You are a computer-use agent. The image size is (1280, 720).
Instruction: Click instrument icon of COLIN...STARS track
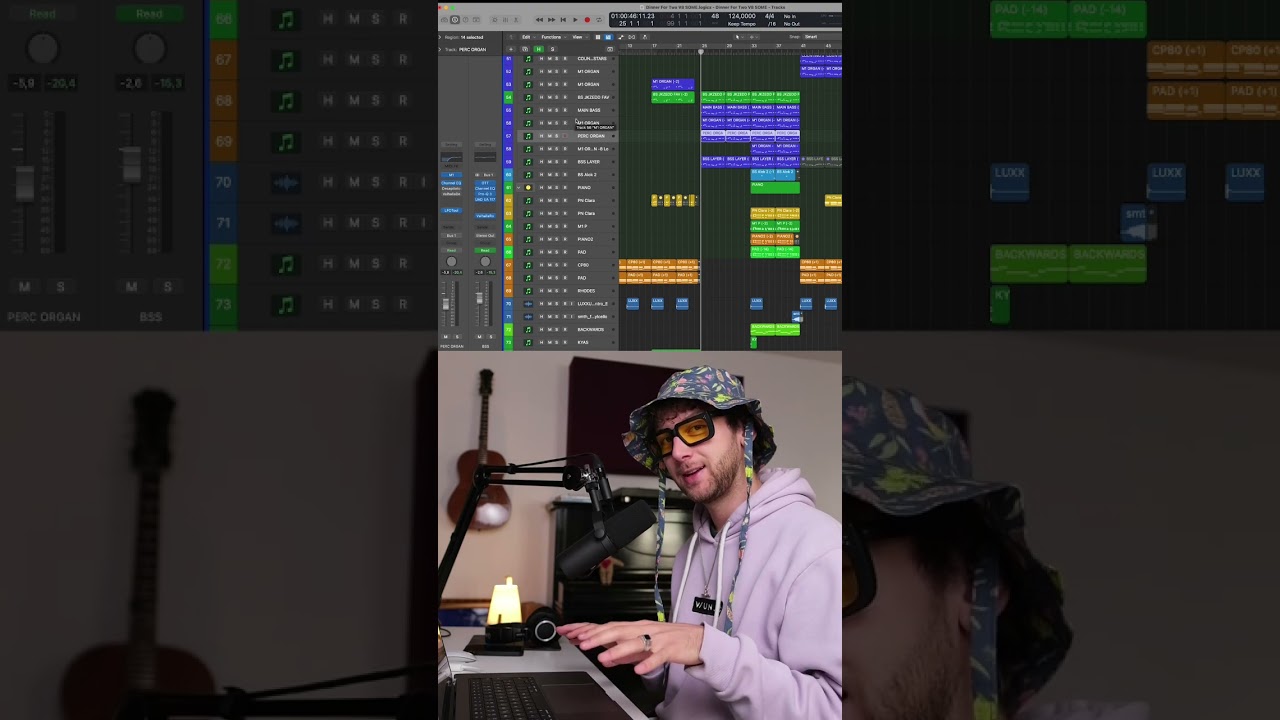[x=528, y=58]
